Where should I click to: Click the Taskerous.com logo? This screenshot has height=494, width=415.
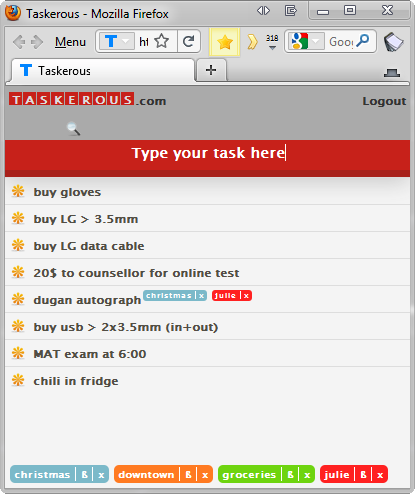point(87,99)
